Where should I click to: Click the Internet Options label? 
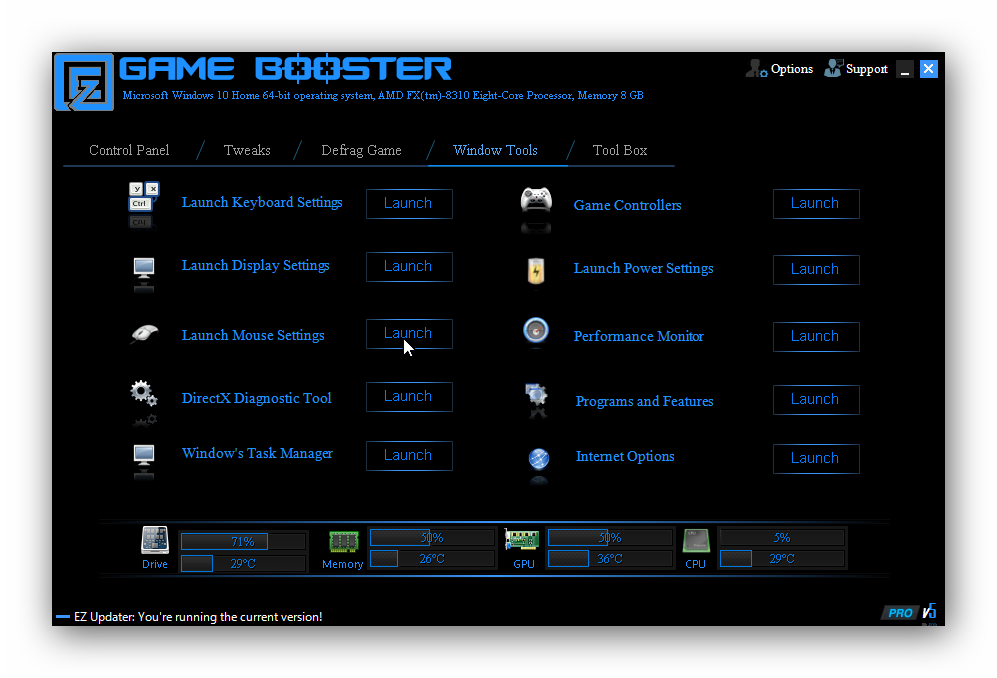point(625,456)
